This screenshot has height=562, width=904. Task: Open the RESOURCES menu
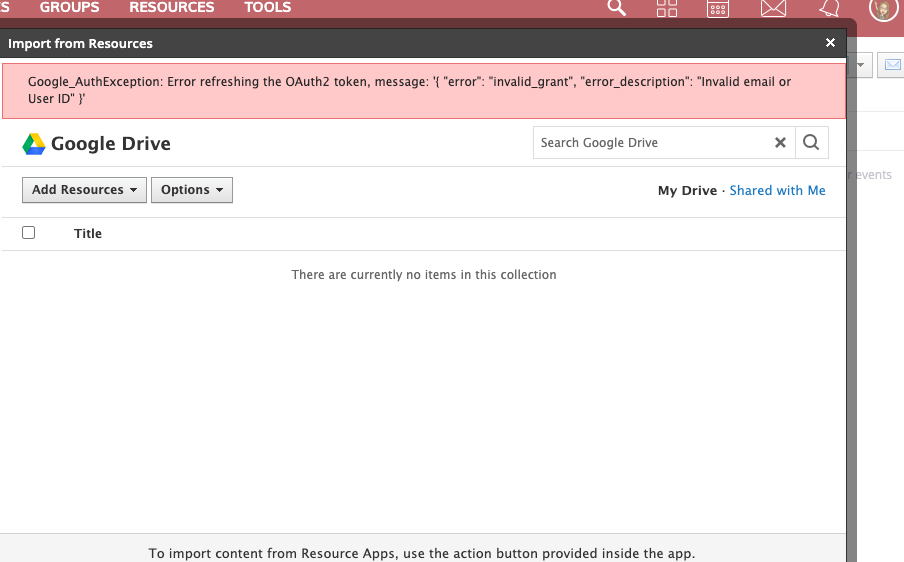click(x=171, y=7)
